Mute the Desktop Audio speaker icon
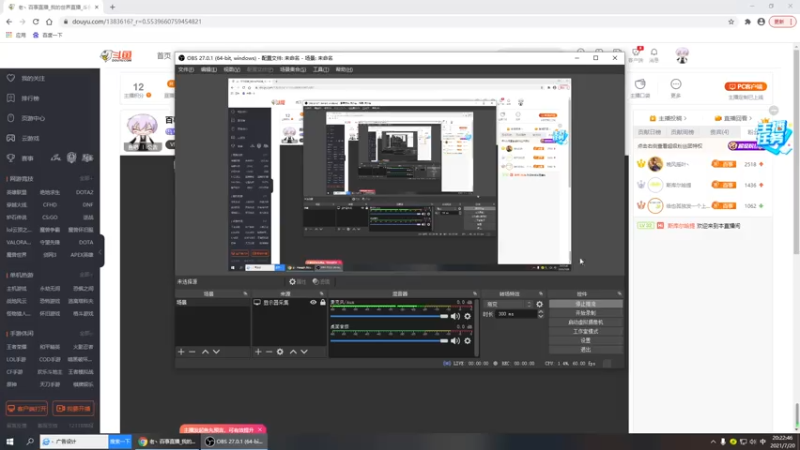This screenshot has height=450, width=800. click(x=455, y=341)
